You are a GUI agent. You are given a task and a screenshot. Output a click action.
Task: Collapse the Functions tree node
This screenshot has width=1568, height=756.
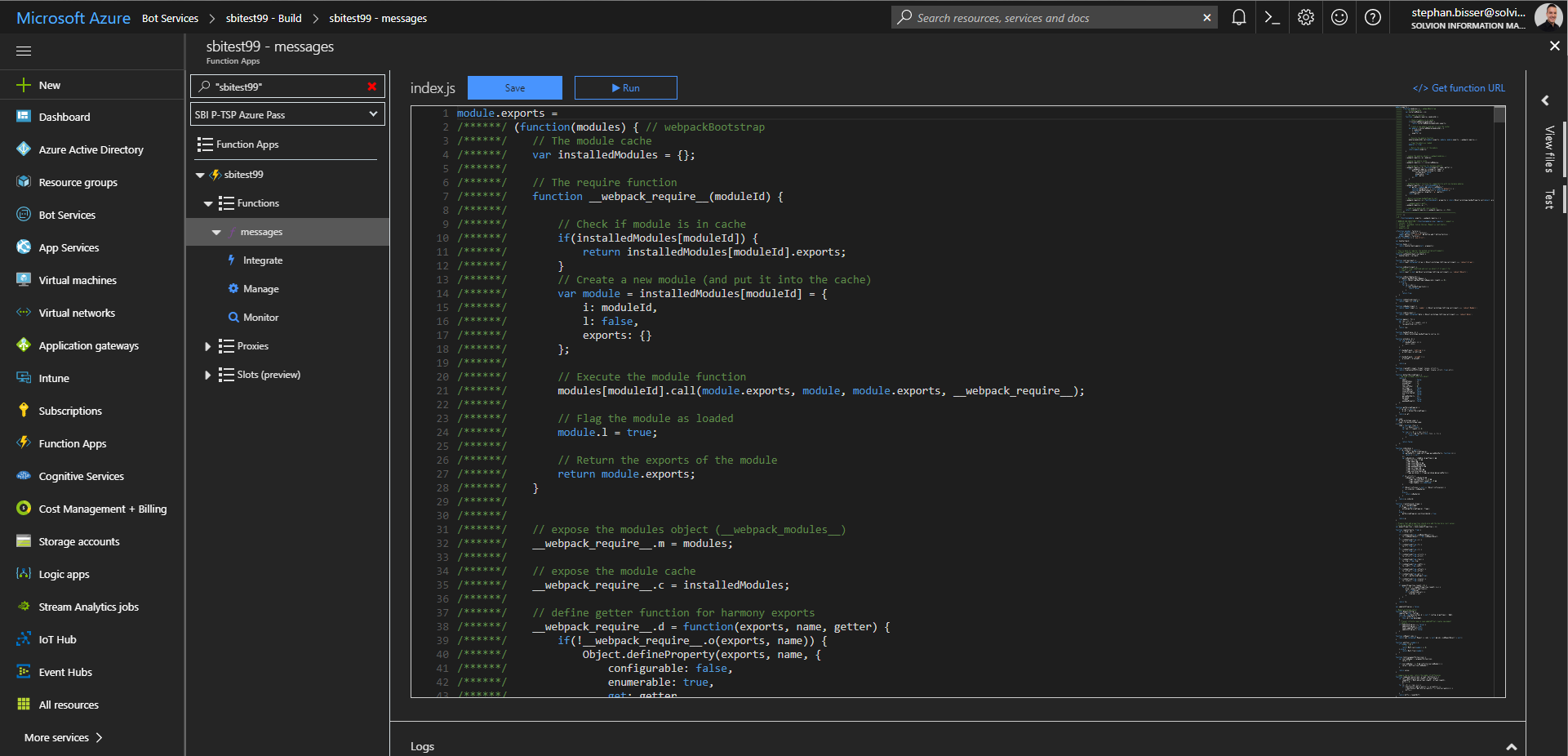pos(208,203)
